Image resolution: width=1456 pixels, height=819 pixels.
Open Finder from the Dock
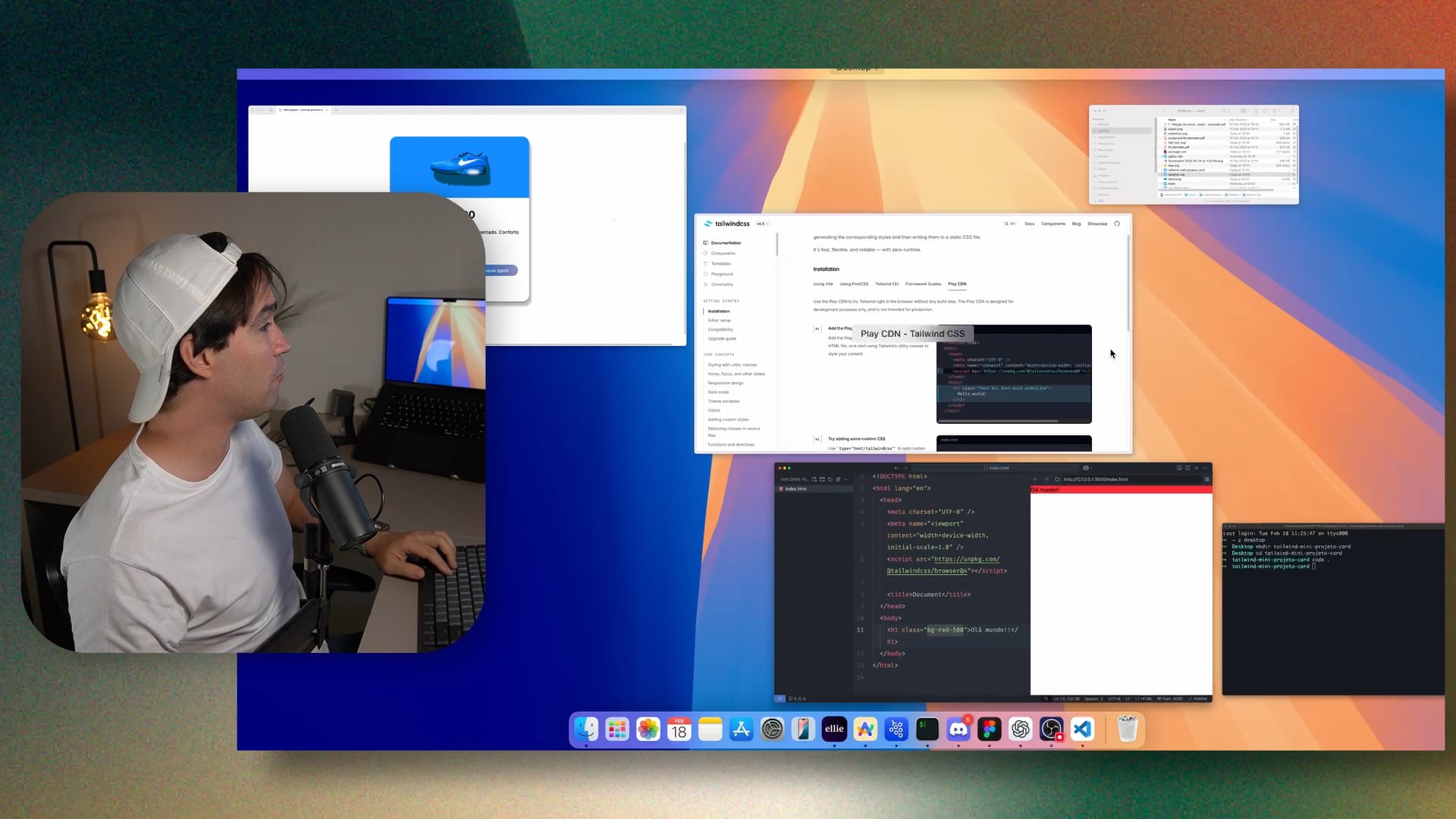pyautogui.click(x=585, y=730)
